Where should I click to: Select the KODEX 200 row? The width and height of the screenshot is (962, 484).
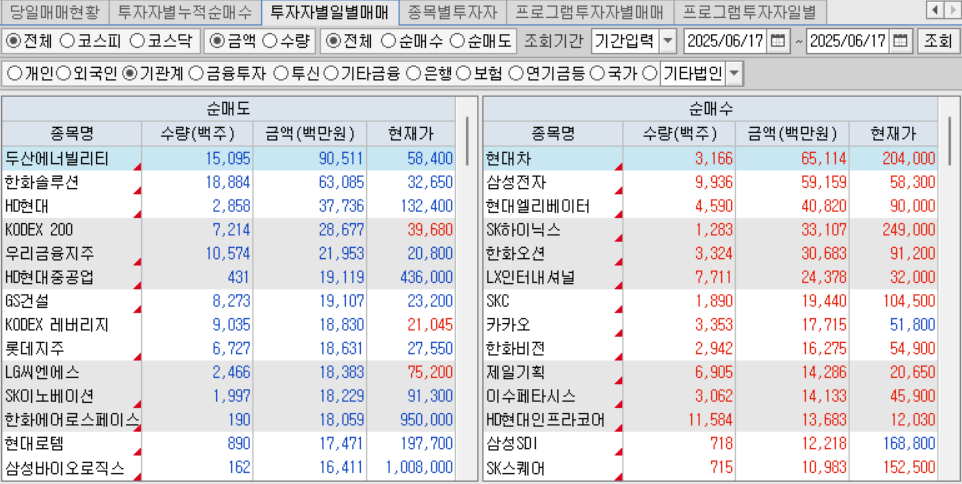pos(228,230)
